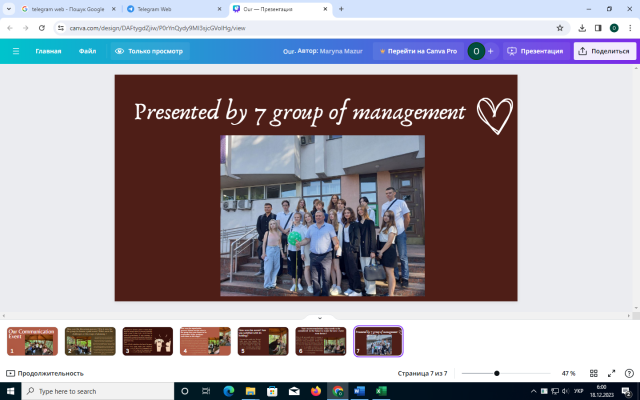
Task: Click the Type here to search box
Action: click(x=98, y=391)
